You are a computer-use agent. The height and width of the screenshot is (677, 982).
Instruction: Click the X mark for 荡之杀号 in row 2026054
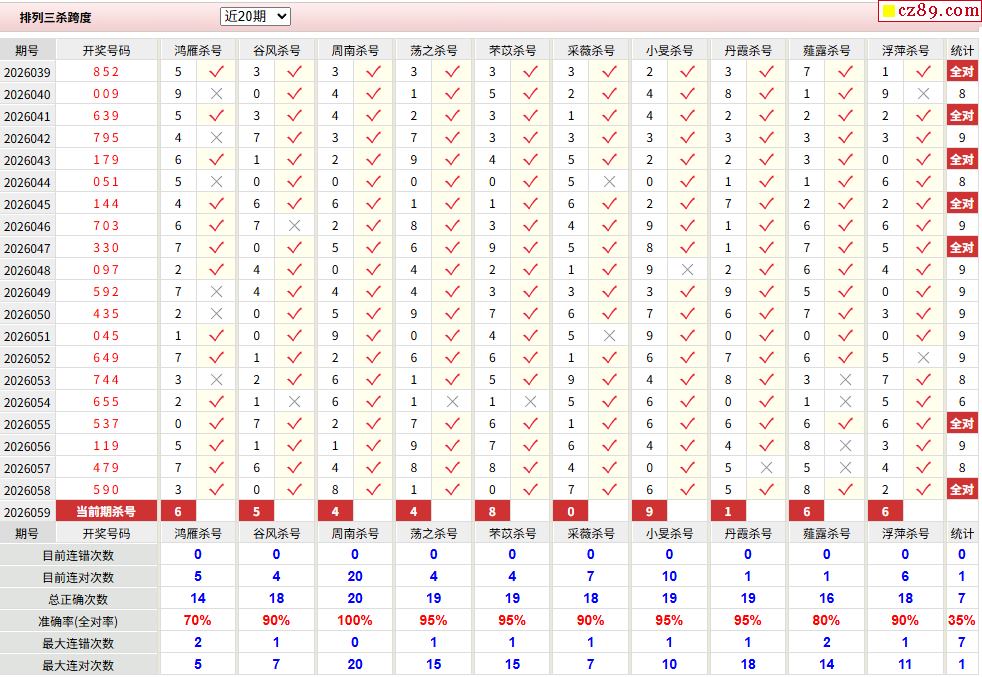pyautogui.click(x=452, y=401)
